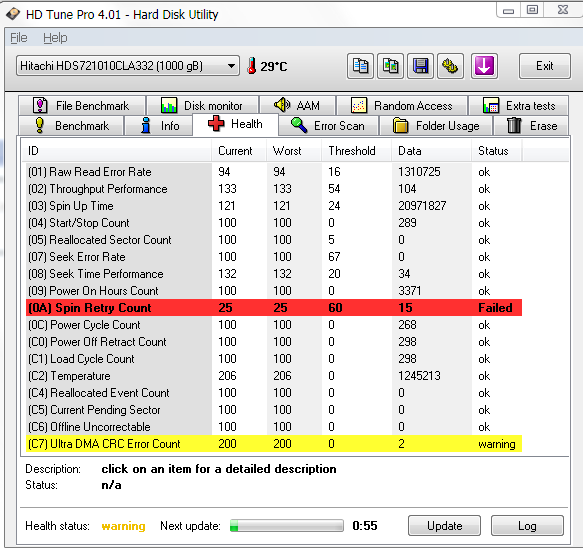Select the (C2) Temperature row
The height and width of the screenshot is (548, 583).
274,376
